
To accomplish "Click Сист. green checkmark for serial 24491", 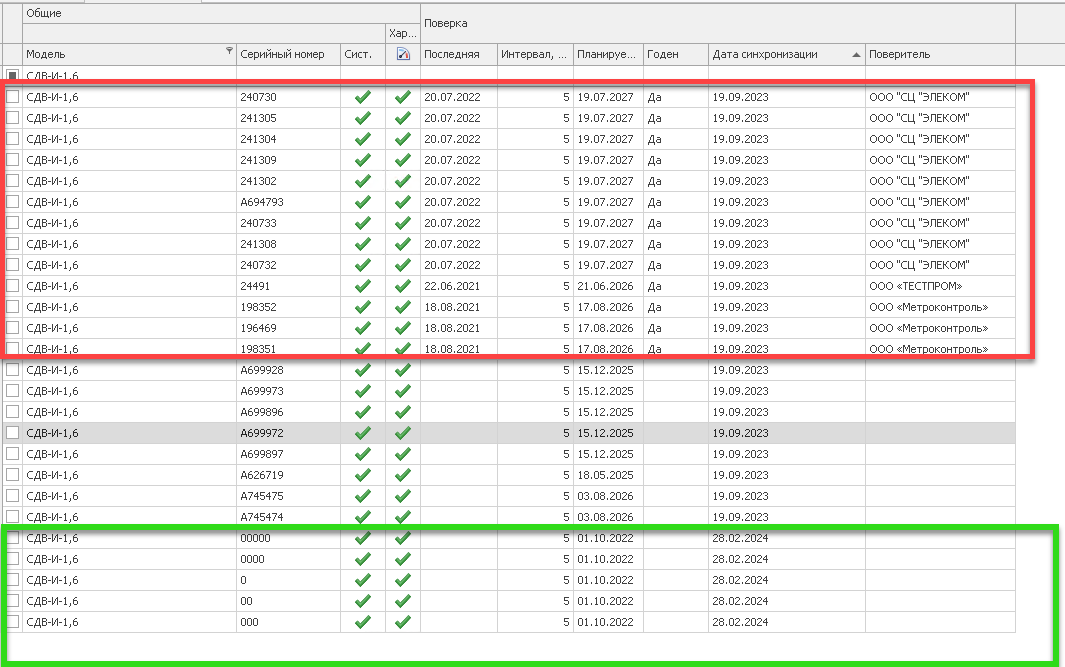I will [363, 286].
